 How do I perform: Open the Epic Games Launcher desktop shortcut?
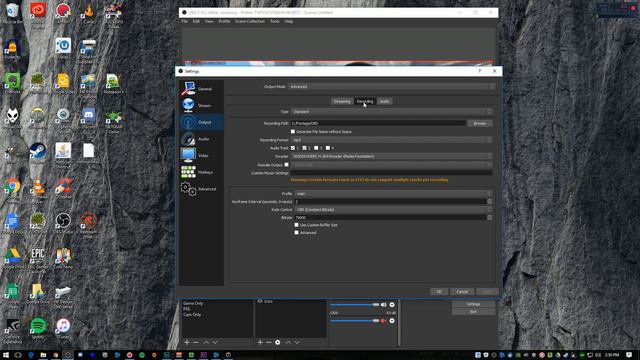coord(38,257)
